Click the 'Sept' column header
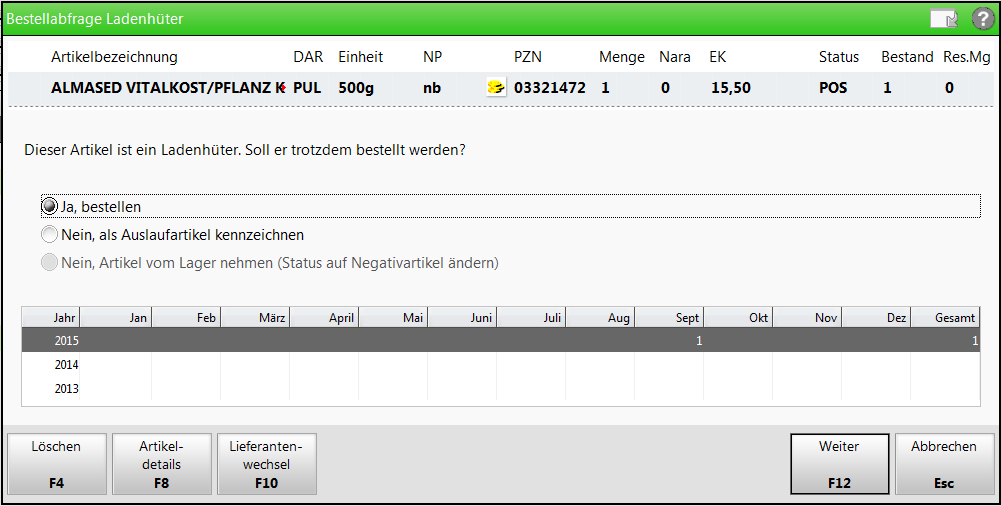This screenshot has width=1001, height=506. pos(669,317)
